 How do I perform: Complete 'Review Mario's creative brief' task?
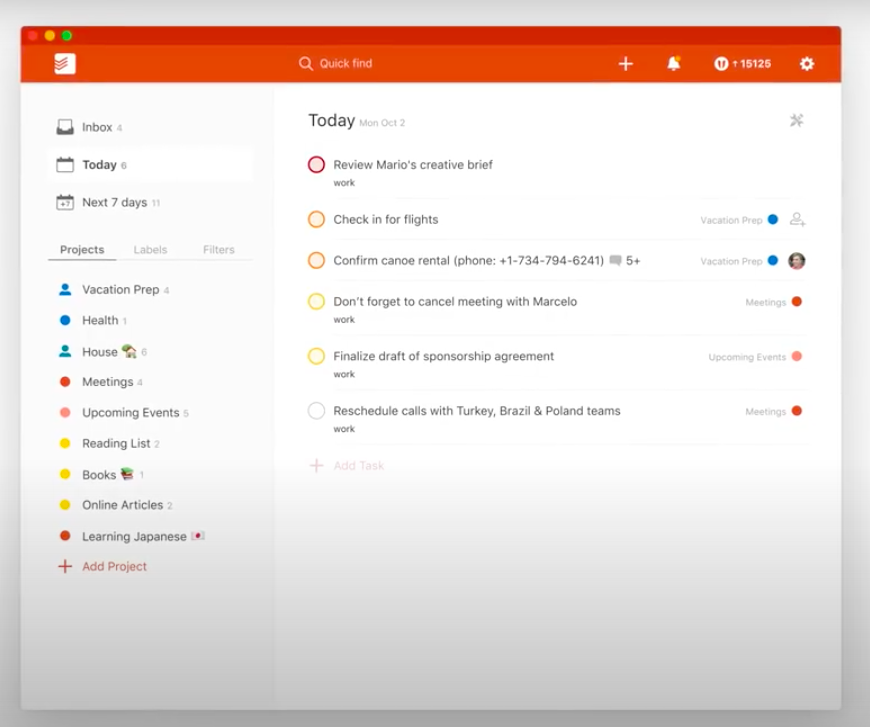pyautogui.click(x=316, y=165)
